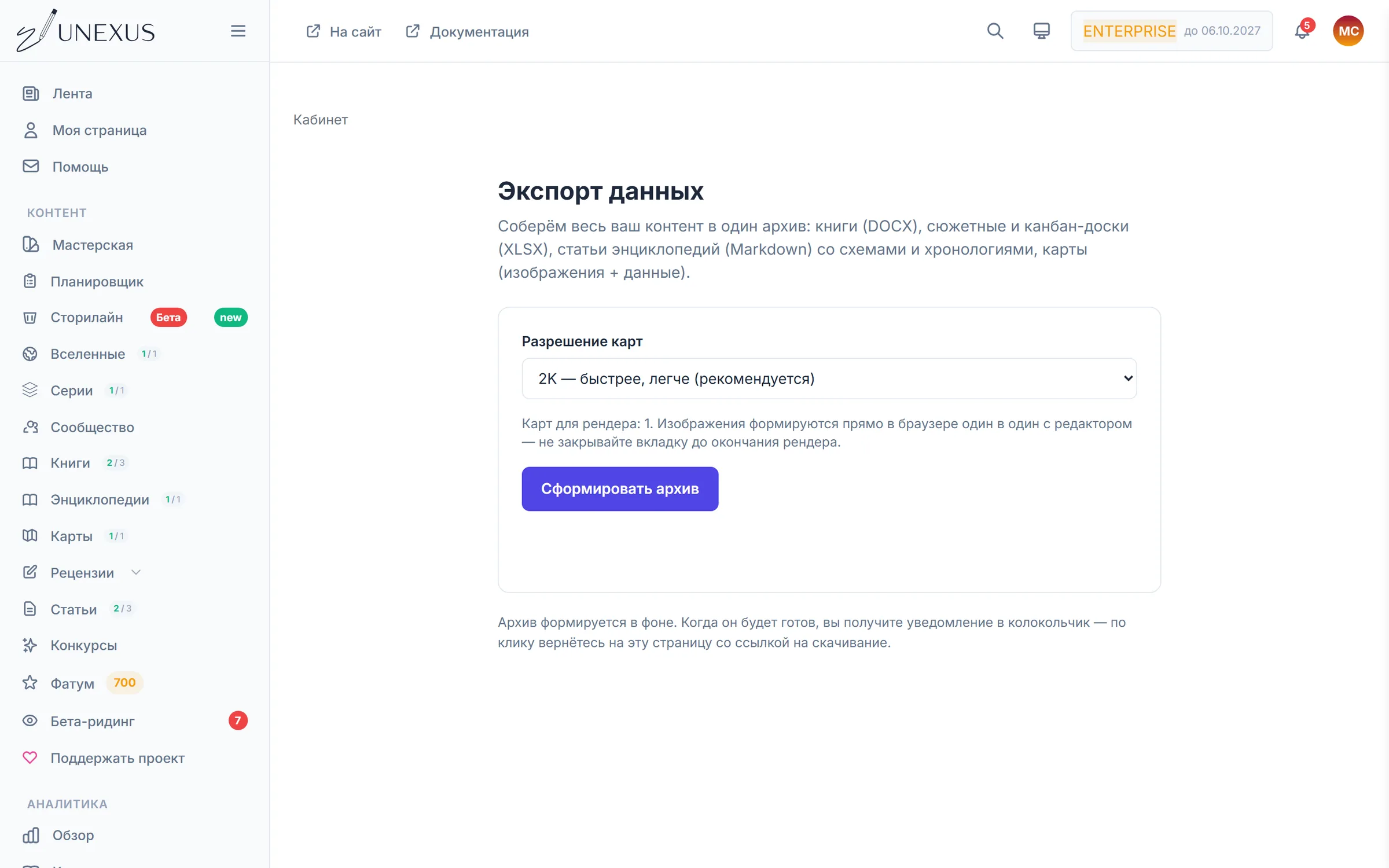1389x868 pixels.
Task: Go to Книги section
Action: pyautogui.click(x=70, y=463)
